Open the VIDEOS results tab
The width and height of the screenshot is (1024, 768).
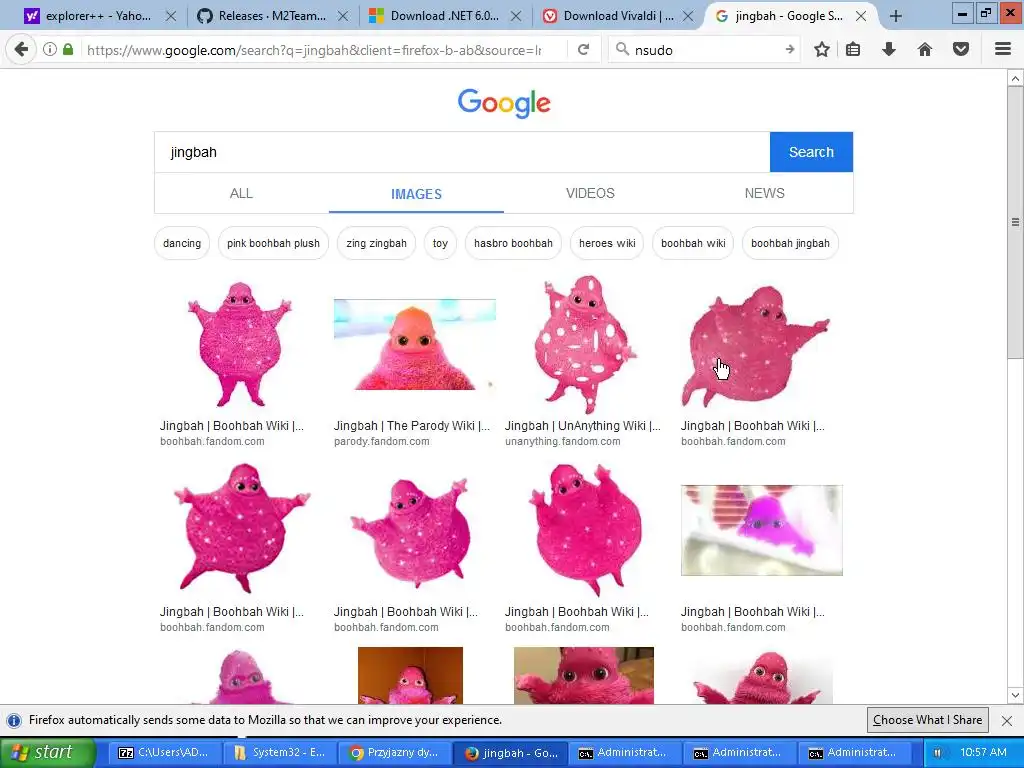point(590,193)
